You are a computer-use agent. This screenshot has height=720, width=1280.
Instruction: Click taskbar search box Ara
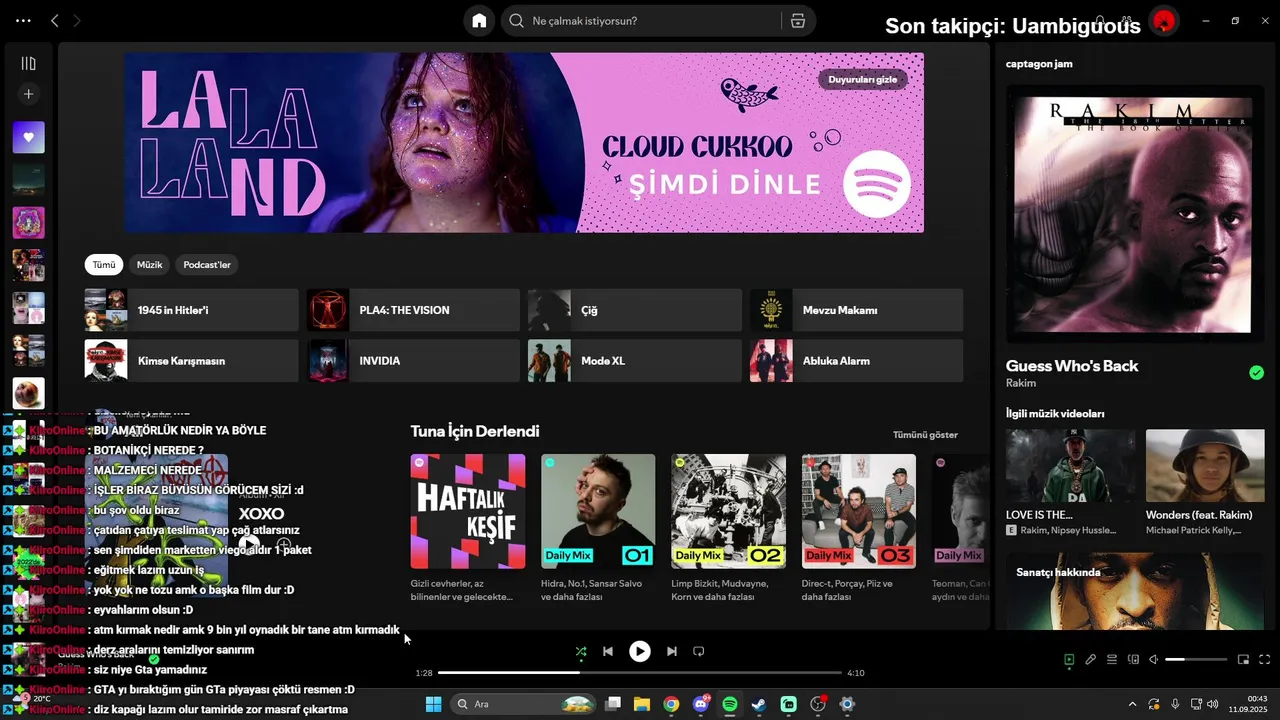(524, 704)
